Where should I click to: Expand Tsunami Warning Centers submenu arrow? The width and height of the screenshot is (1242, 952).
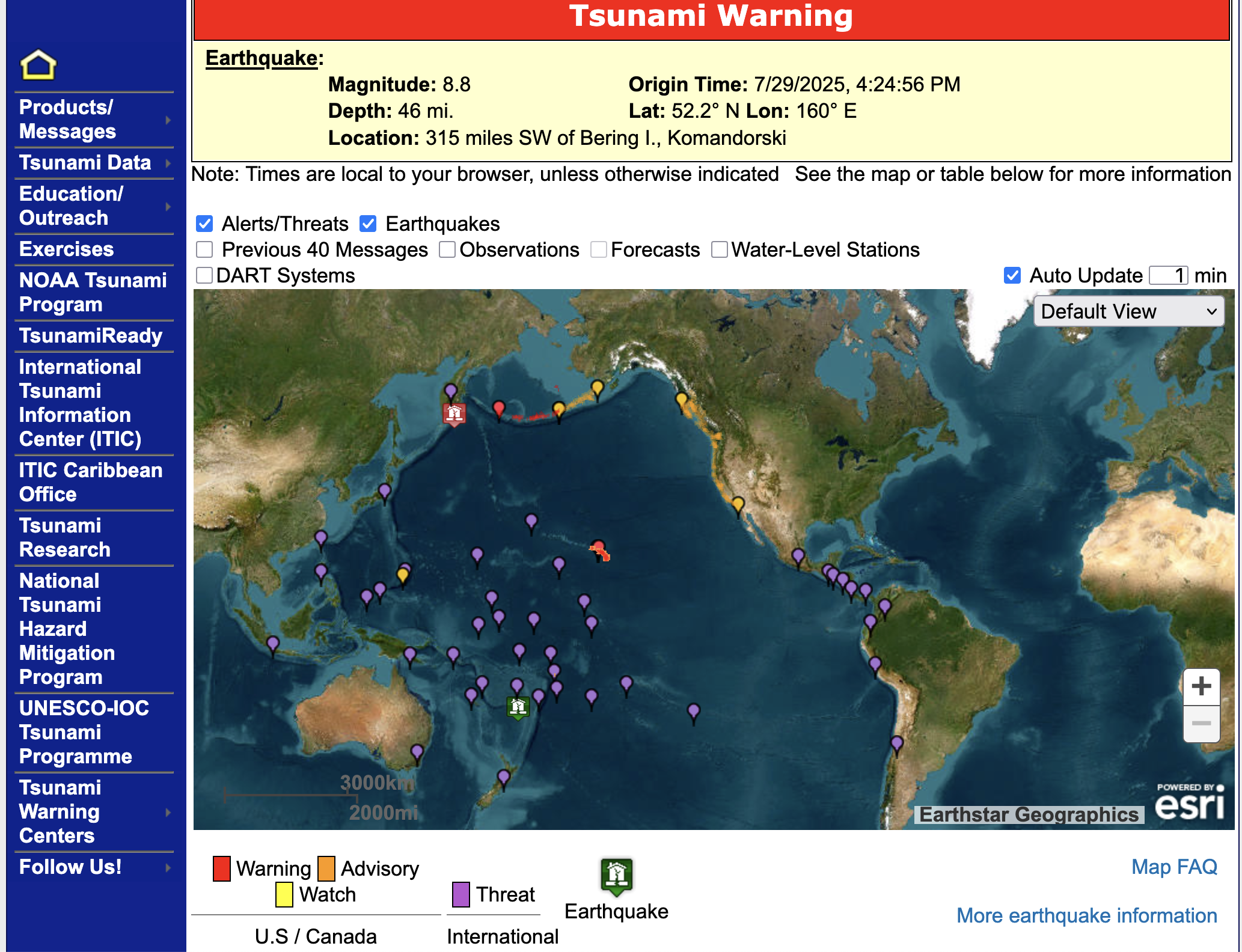tap(168, 813)
